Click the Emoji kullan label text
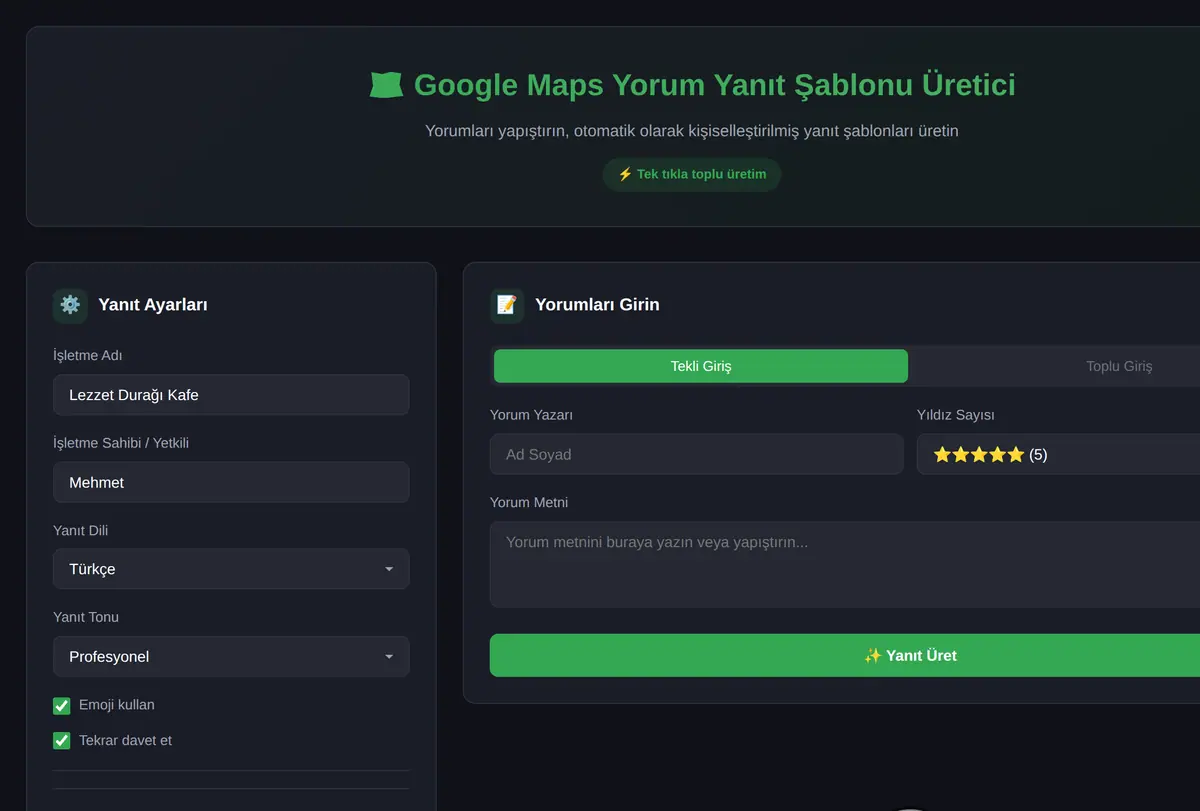This screenshot has width=1200, height=811. (117, 705)
